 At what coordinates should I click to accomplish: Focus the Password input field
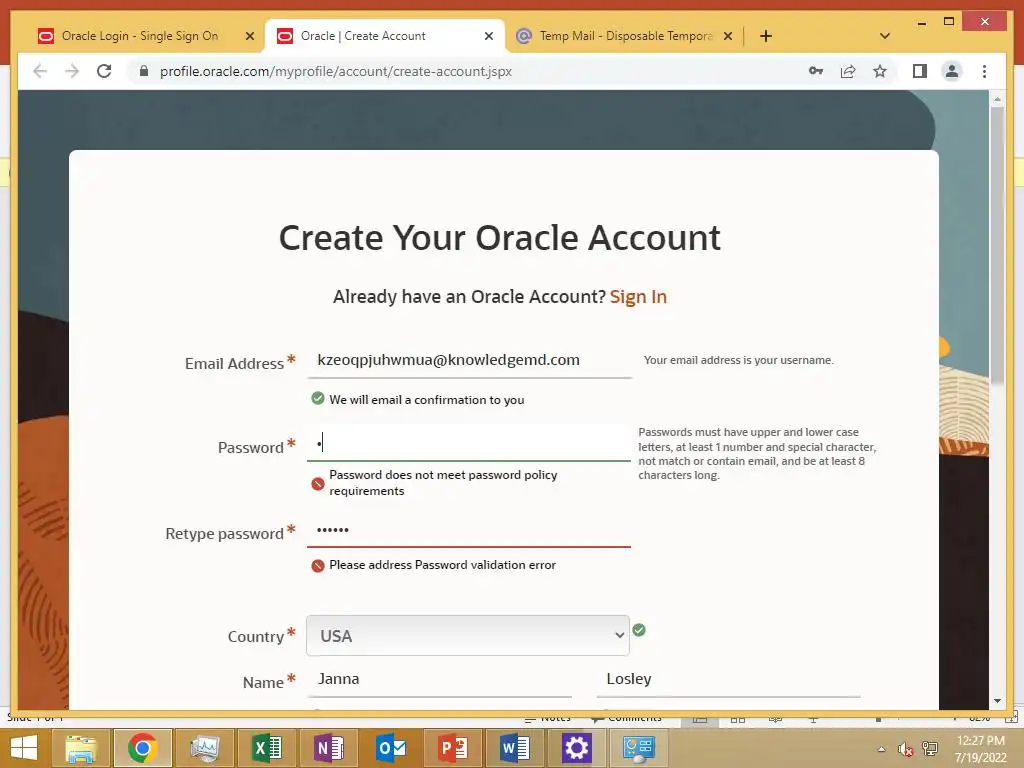coord(469,443)
